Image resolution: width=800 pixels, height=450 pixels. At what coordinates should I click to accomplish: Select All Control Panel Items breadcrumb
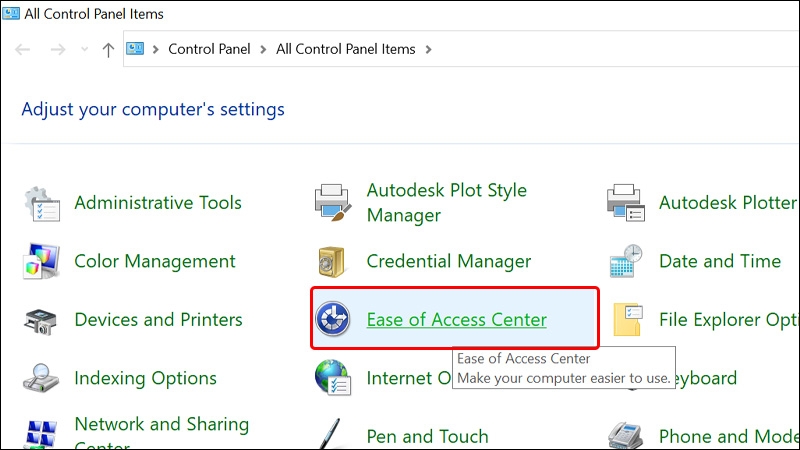click(x=345, y=49)
